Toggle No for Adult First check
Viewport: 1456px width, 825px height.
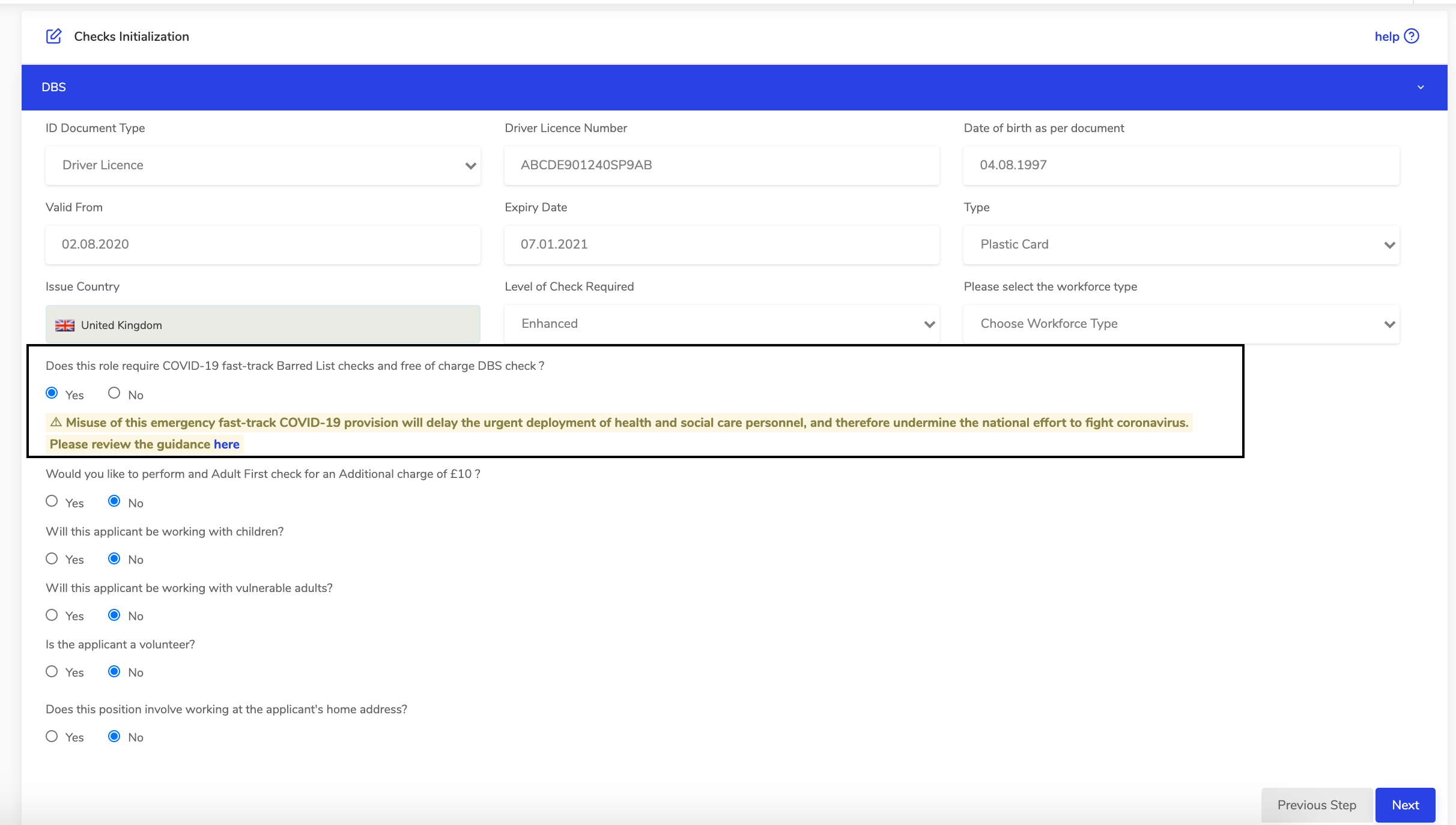click(115, 502)
